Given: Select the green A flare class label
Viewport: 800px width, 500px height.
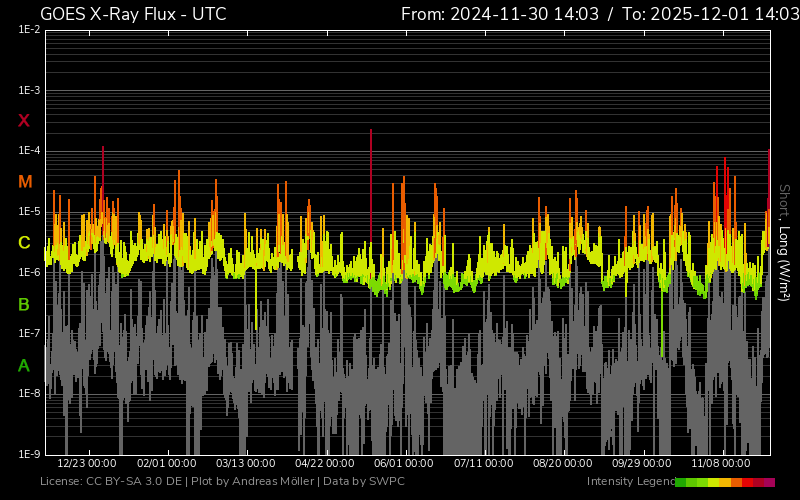Looking at the screenshot, I should pos(24,366).
